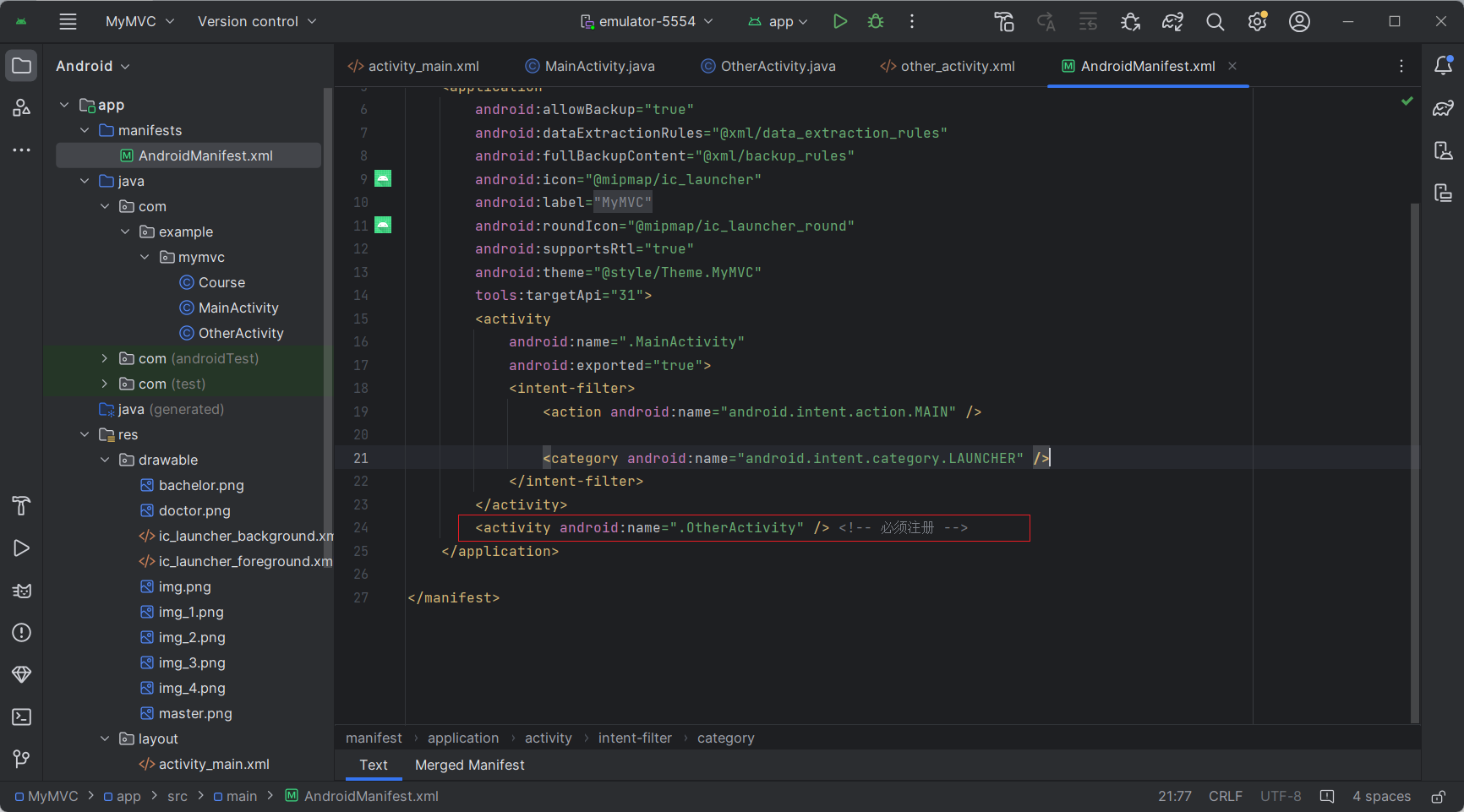Switch to OtherActivity.java tab
The height and width of the screenshot is (812, 1464).
768,66
